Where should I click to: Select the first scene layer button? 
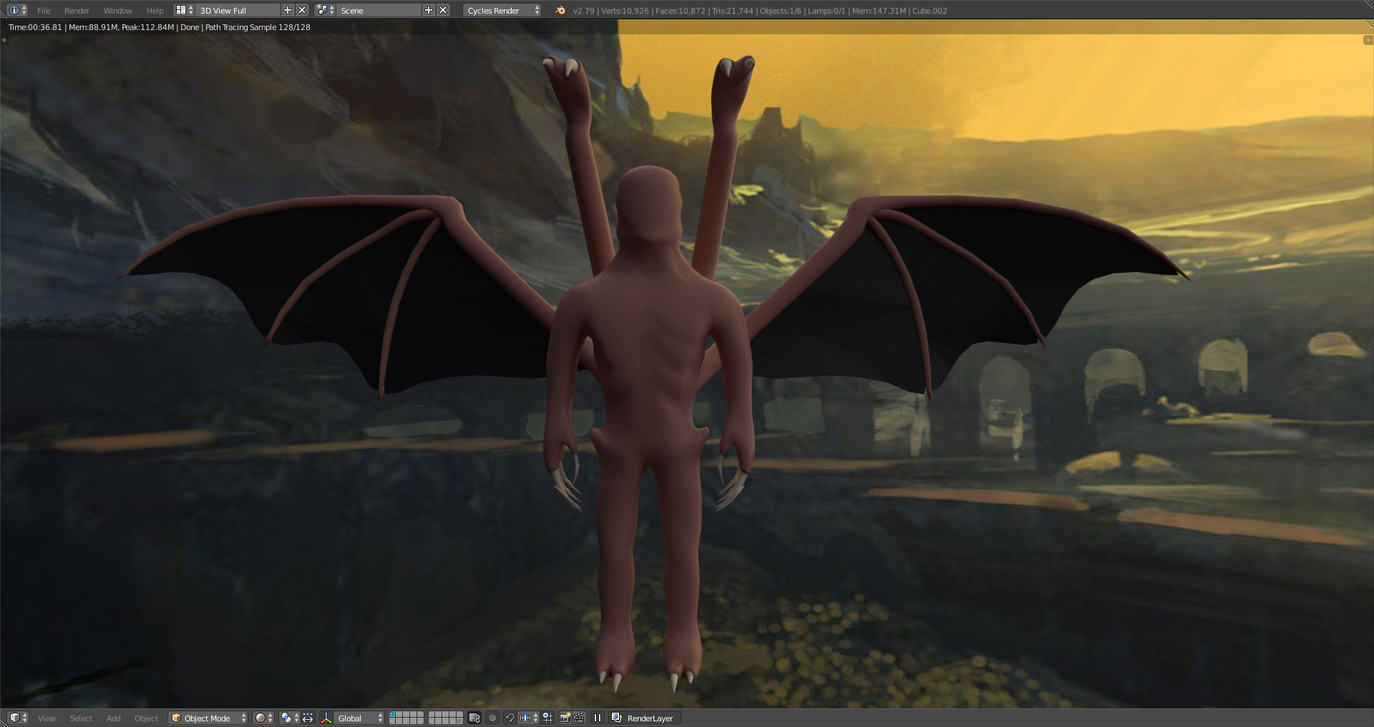pyautogui.click(x=393, y=715)
